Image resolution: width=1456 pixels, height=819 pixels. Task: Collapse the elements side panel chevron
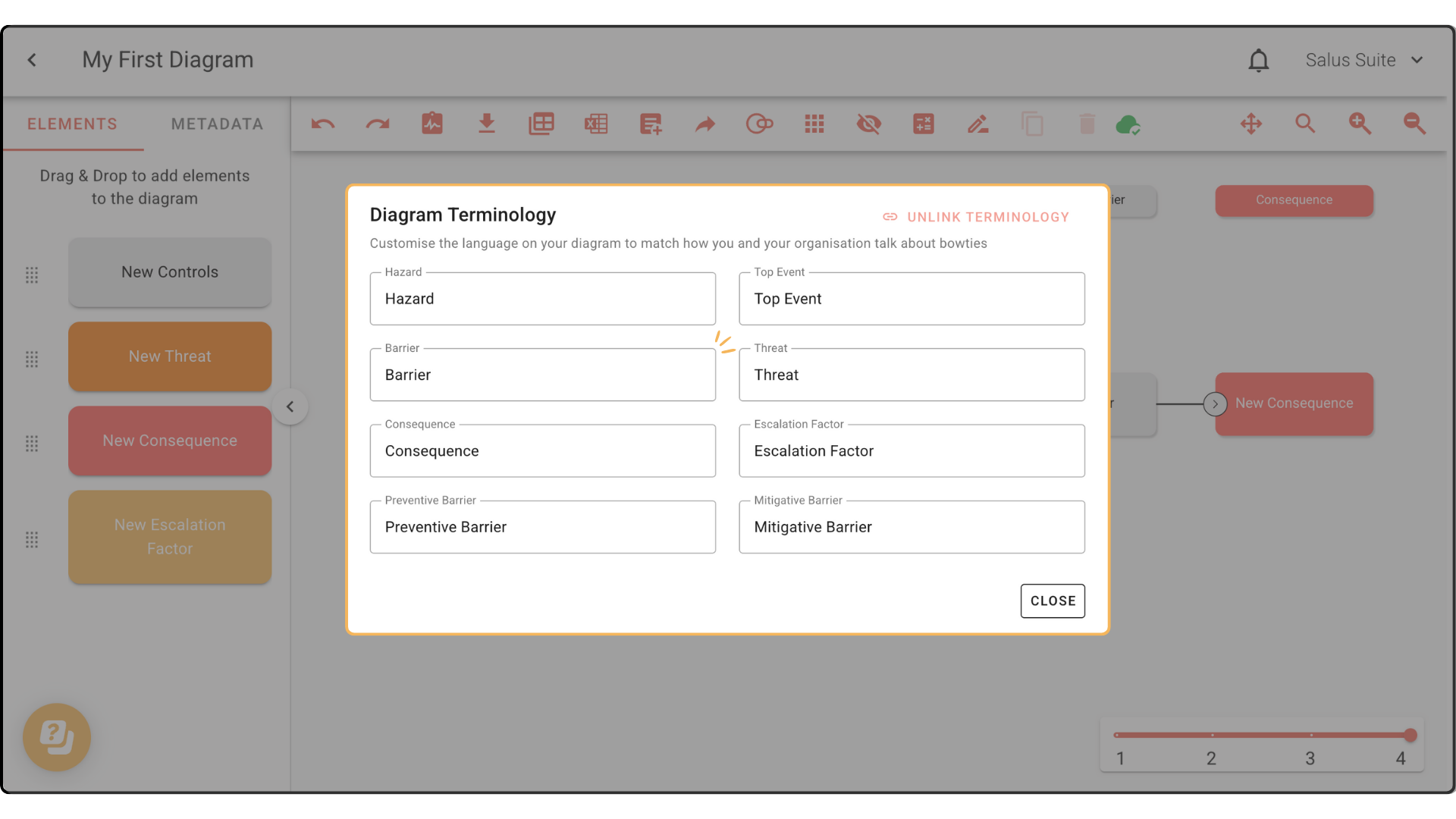click(x=290, y=406)
